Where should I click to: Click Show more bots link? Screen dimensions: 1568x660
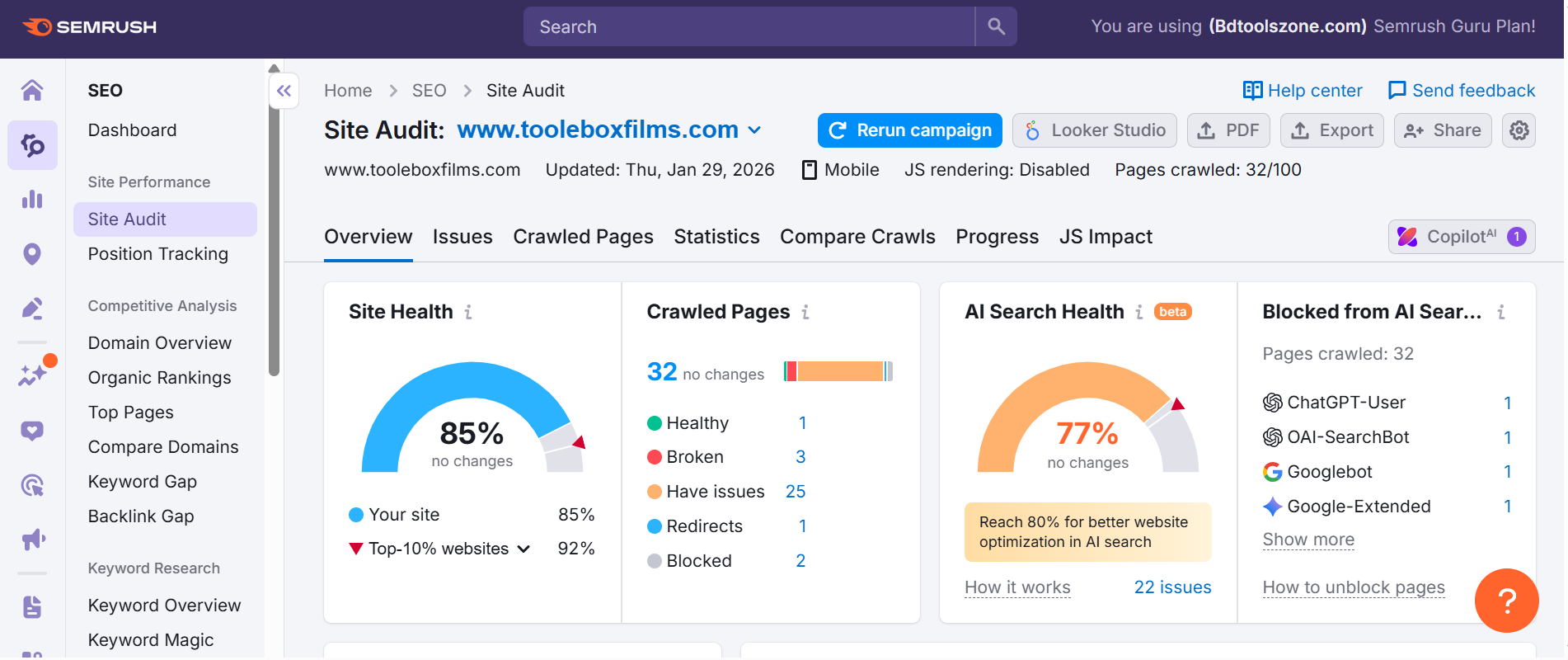[x=1309, y=540]
